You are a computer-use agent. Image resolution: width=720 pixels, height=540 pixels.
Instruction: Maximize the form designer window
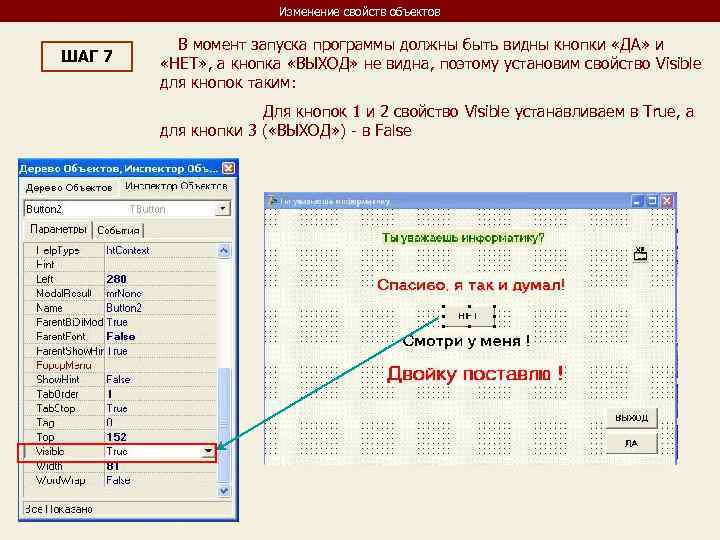tap(652, 201)
